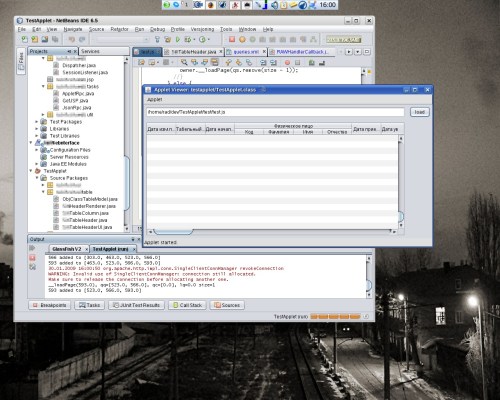Open the Debug menu
500x400 pixels.
coord(157,29)
